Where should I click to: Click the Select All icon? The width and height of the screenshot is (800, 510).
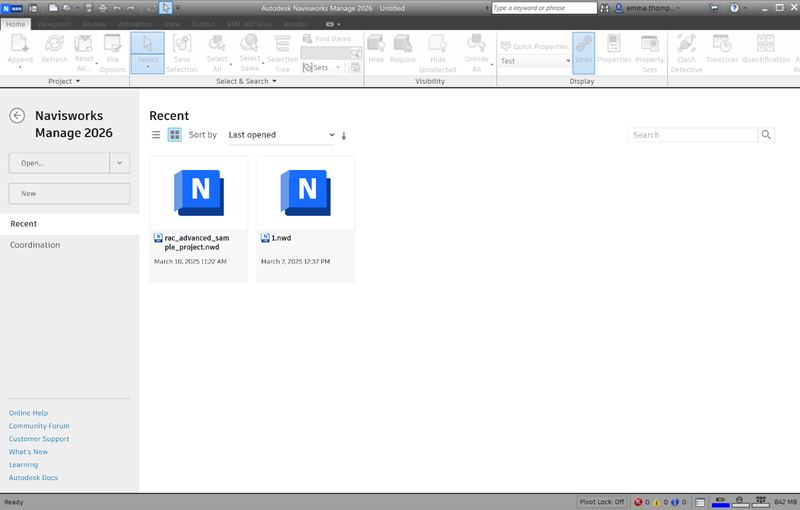pos(217,44)
